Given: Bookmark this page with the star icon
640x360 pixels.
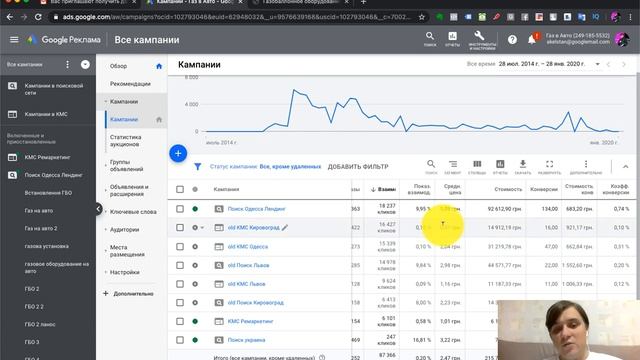Looking at the screenshot, I should [422, 17].
